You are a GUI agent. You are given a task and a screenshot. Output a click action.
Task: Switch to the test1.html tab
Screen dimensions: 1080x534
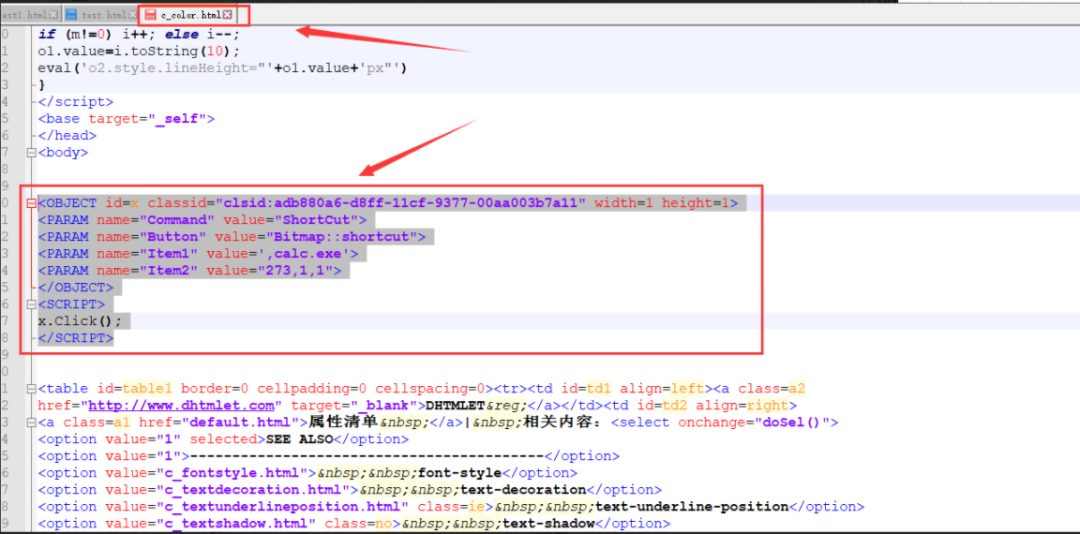[x=30, y=14]
